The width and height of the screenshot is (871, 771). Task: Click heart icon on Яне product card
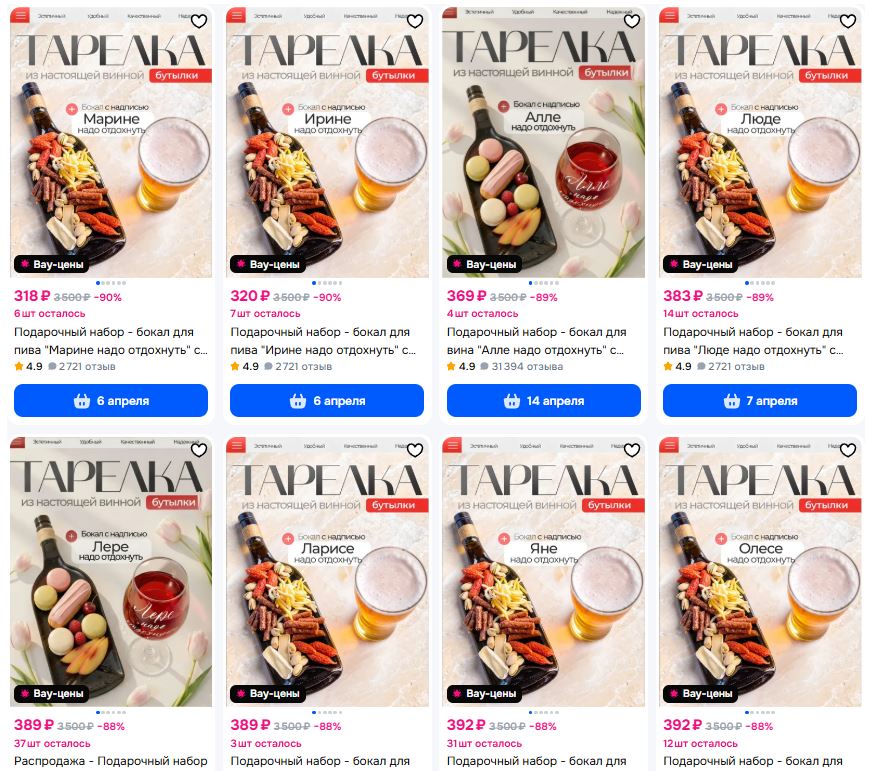click(632, 450)
